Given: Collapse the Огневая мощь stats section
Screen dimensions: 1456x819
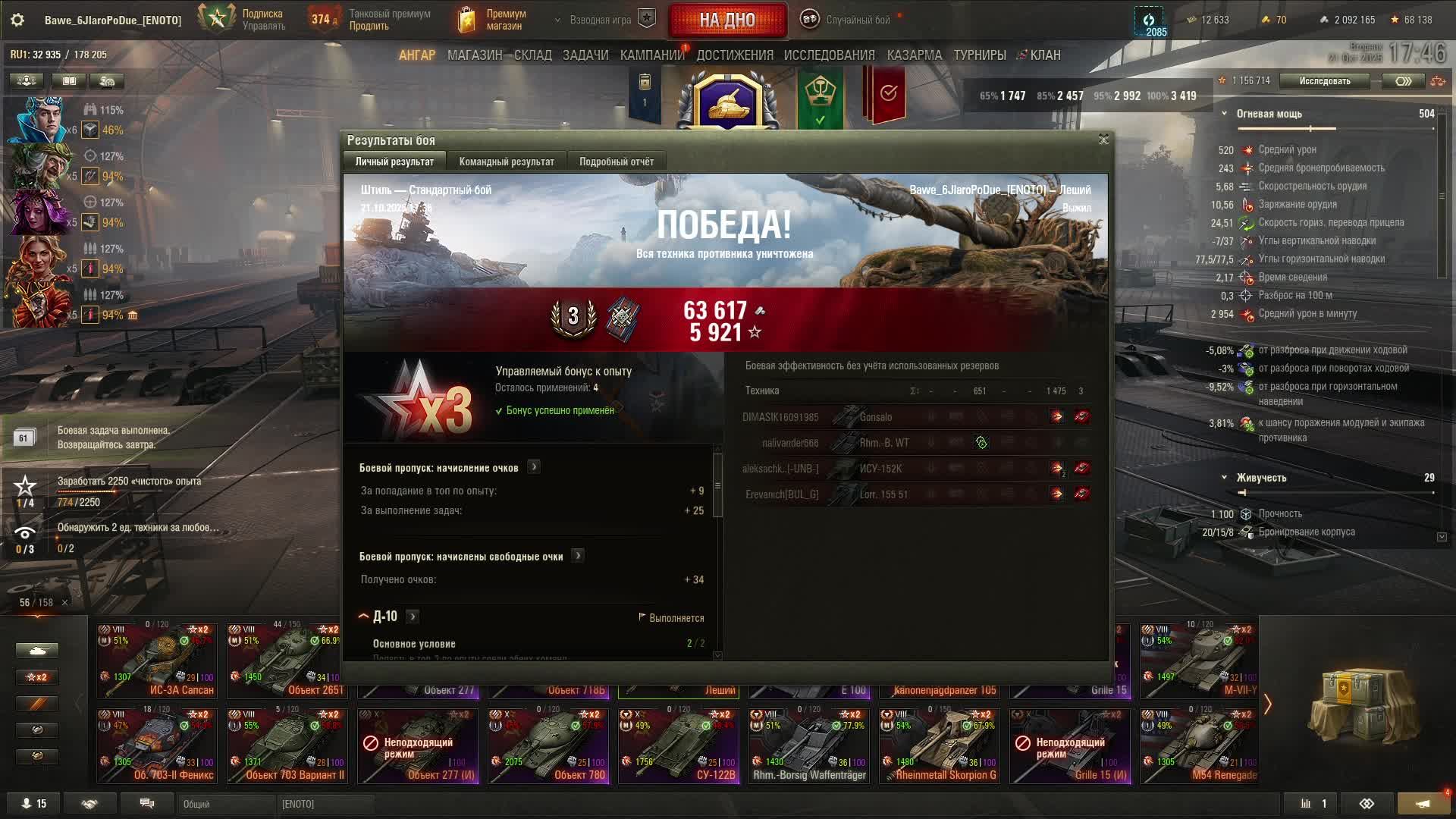Looking at the screenshot, I should (1224, 114).
